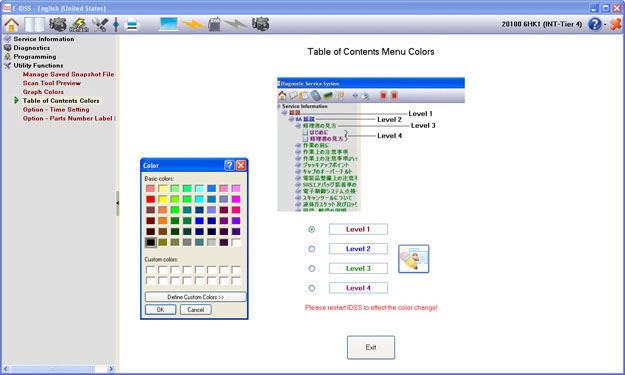
Task: Pick the red basic color swatch
Action: (x=151, y=199)
